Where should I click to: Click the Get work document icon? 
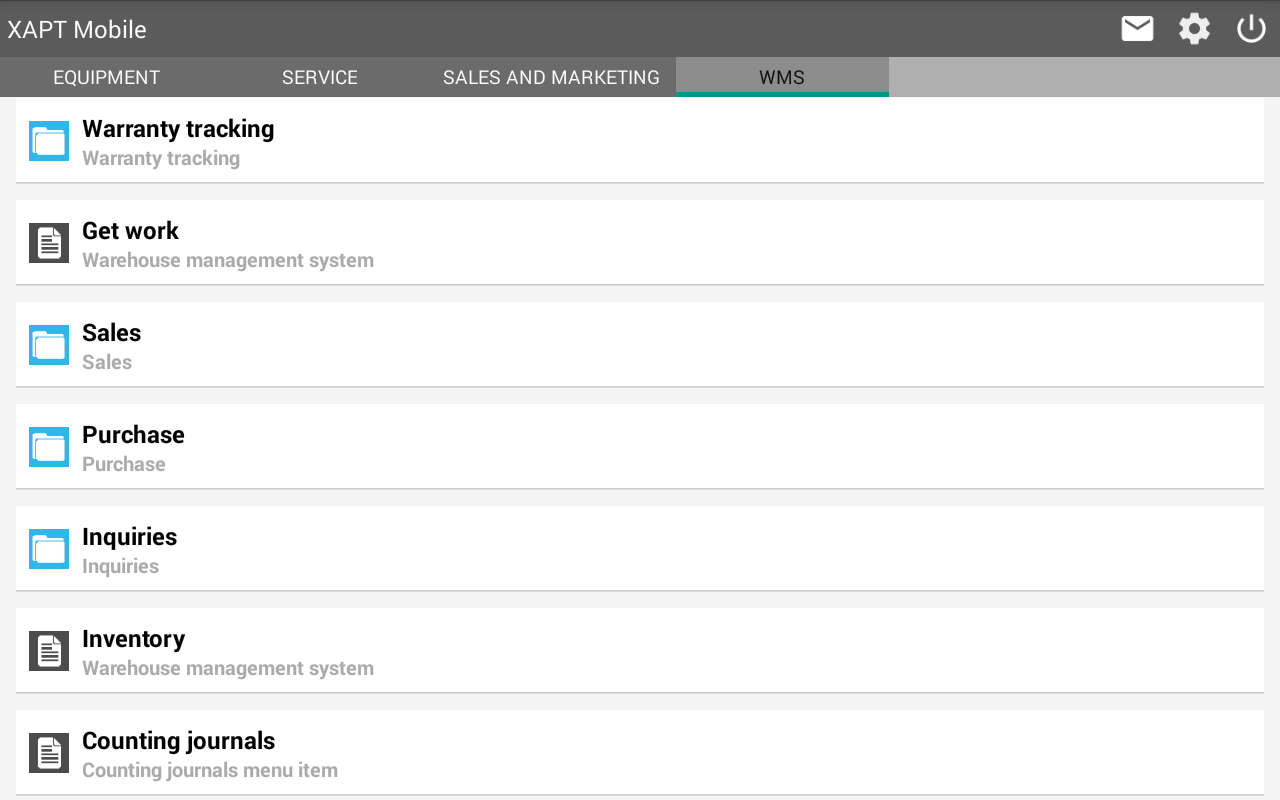[x=49, y=243]
